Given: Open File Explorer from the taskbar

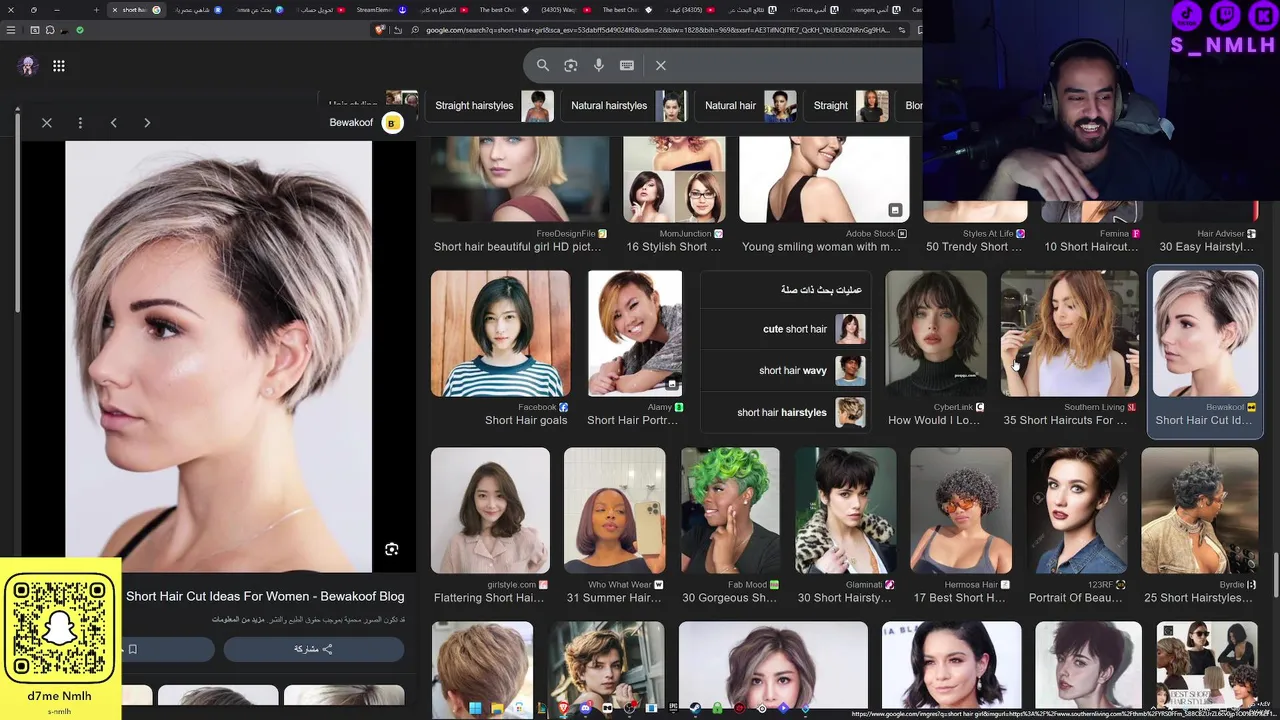Looking at the screenshot, I should pyautogui.click(x=497, y=708).
